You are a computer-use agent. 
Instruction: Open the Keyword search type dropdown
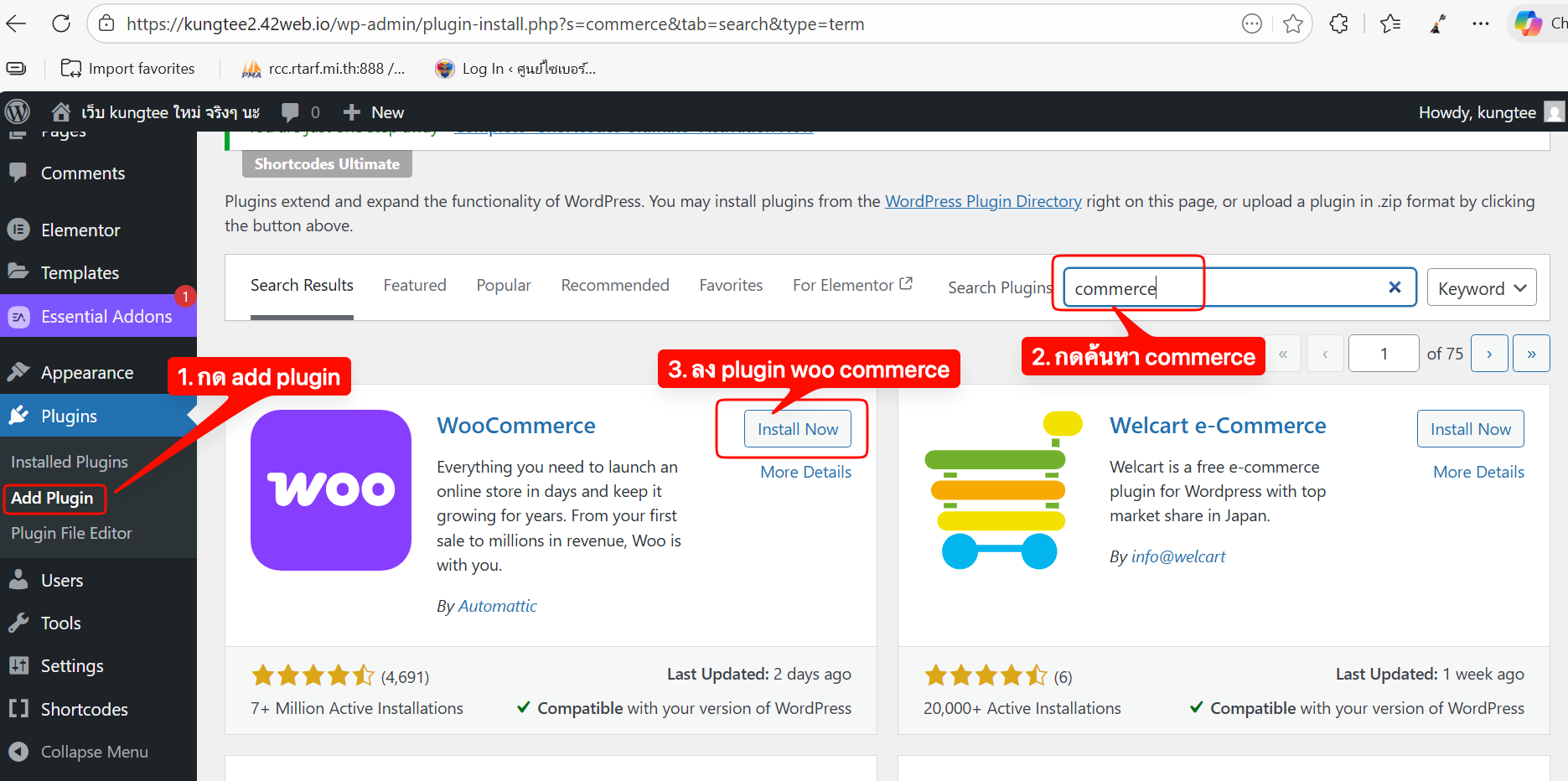[1481, 288]
